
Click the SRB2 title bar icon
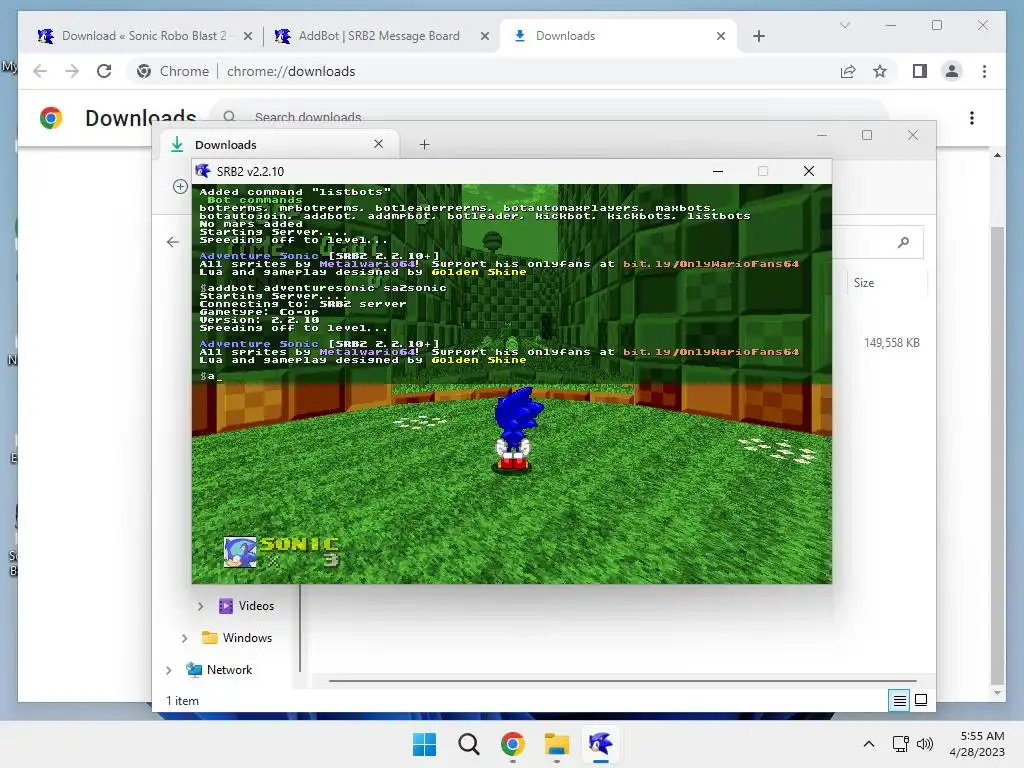203,171
